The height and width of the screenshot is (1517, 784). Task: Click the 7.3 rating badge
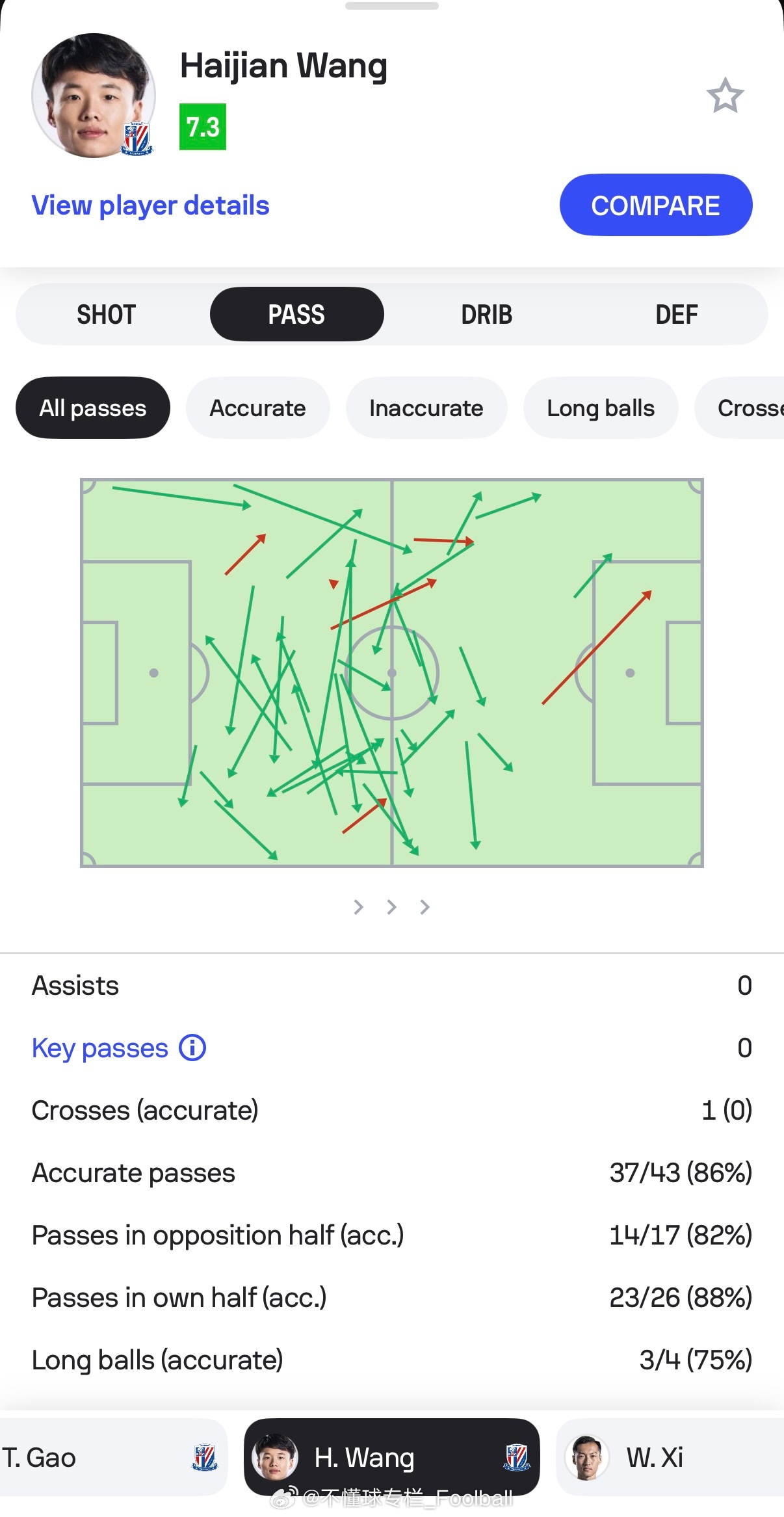[x=203, y=127]
